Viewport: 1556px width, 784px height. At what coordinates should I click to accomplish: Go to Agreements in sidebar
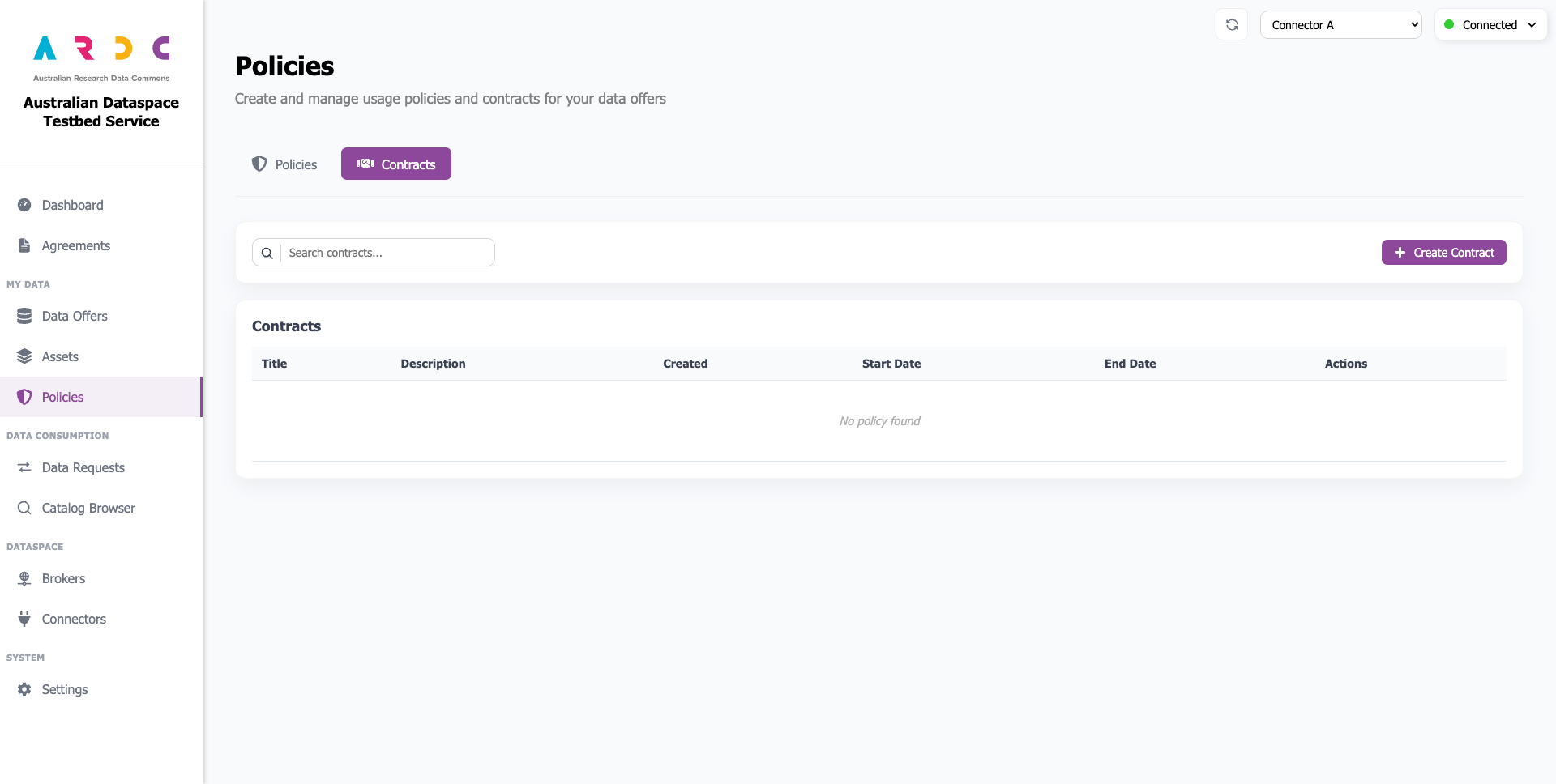coord(101,245)
